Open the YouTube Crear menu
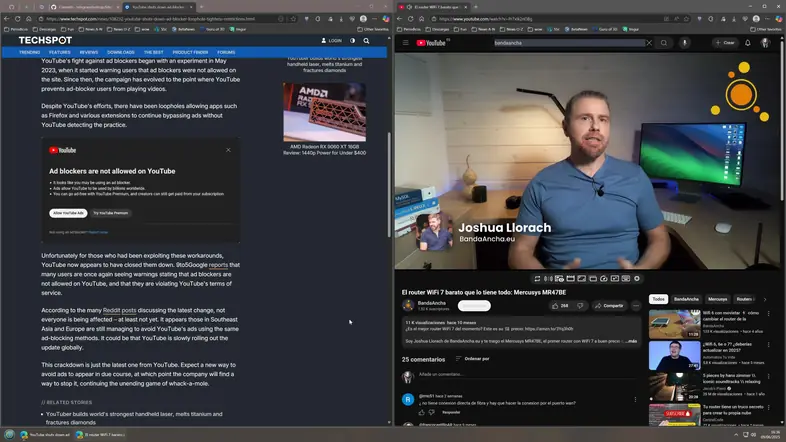Screen dimensions: 786x442 (x=725, y=43)
